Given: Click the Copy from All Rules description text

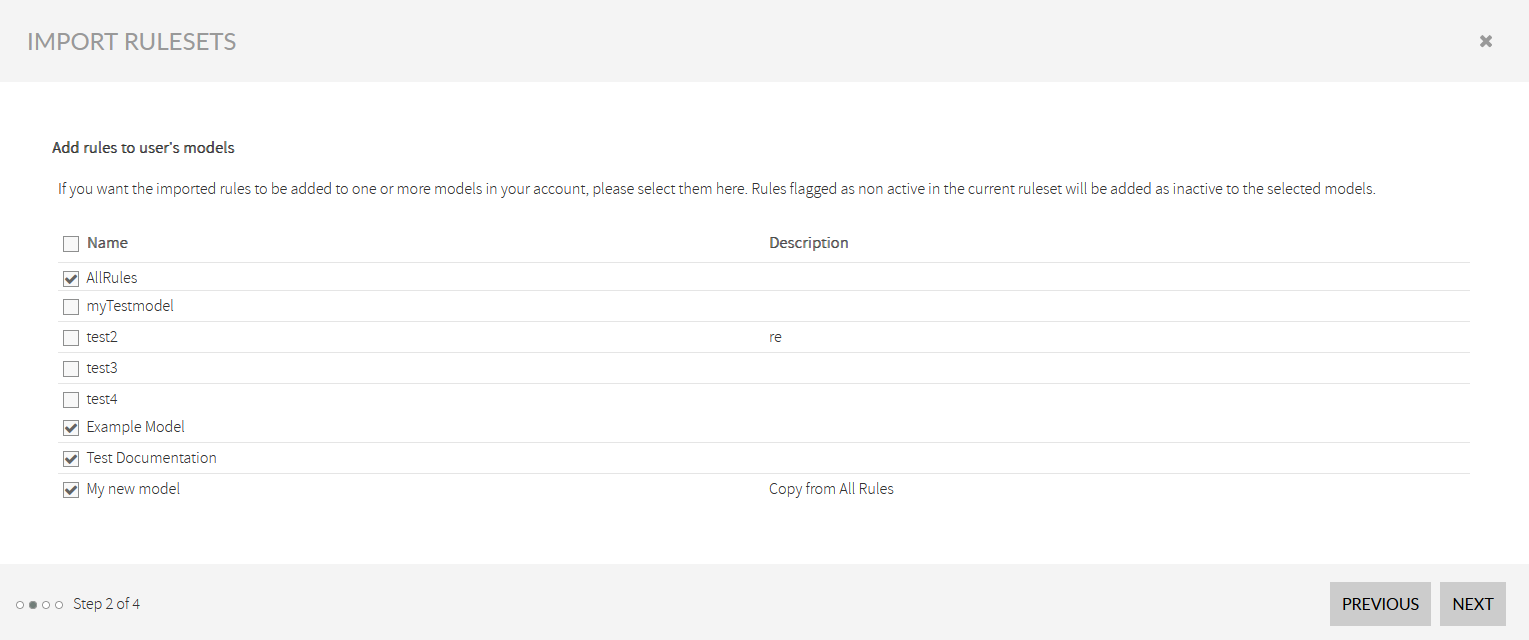Looking at the screenshot, I should click(831, 489).
